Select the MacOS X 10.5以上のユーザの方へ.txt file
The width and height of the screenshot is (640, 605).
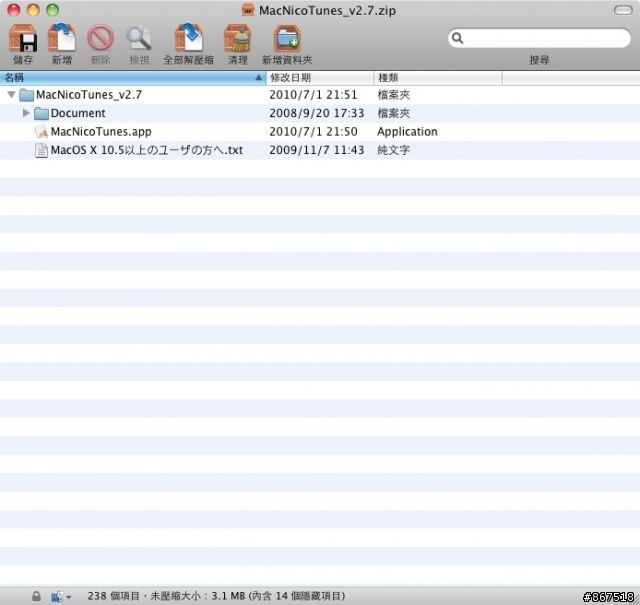(320, 150)
